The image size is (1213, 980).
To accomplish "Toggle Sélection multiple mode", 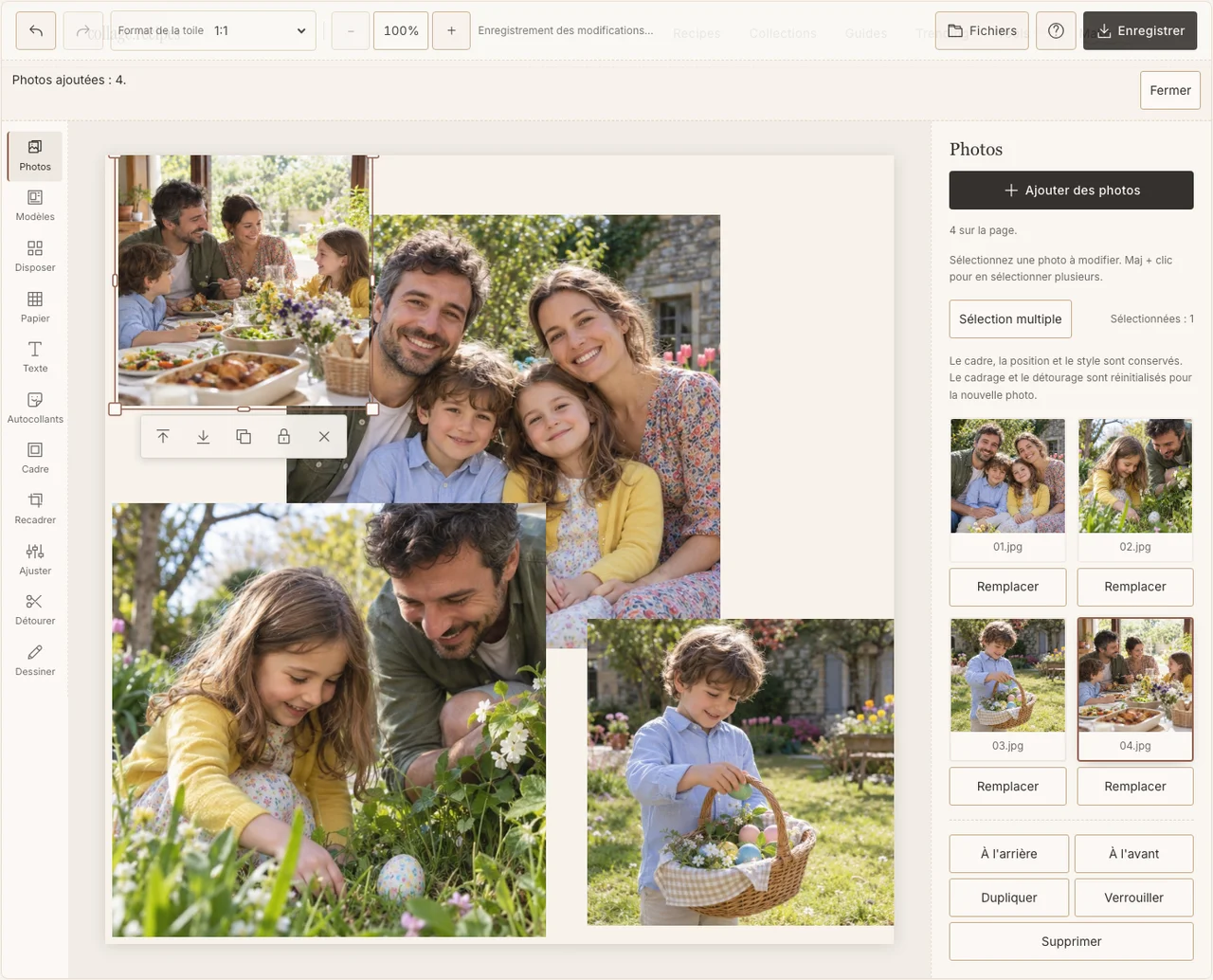I will pyautogui.click(x=1010, y=319).
